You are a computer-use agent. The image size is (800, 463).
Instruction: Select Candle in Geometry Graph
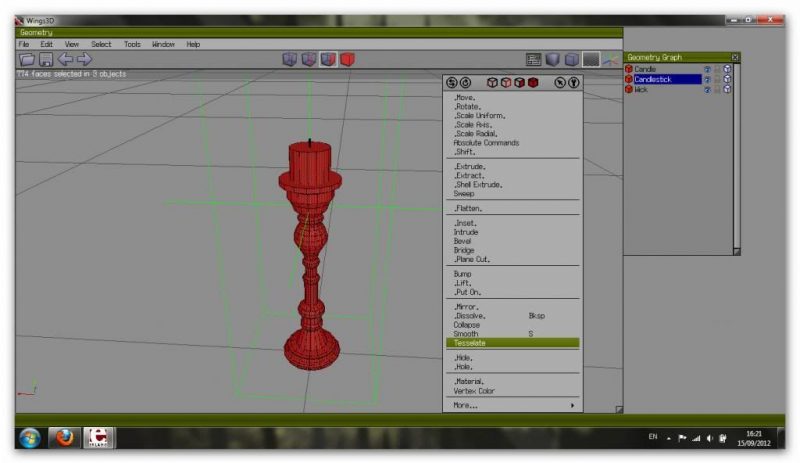[x=646, y=69]
